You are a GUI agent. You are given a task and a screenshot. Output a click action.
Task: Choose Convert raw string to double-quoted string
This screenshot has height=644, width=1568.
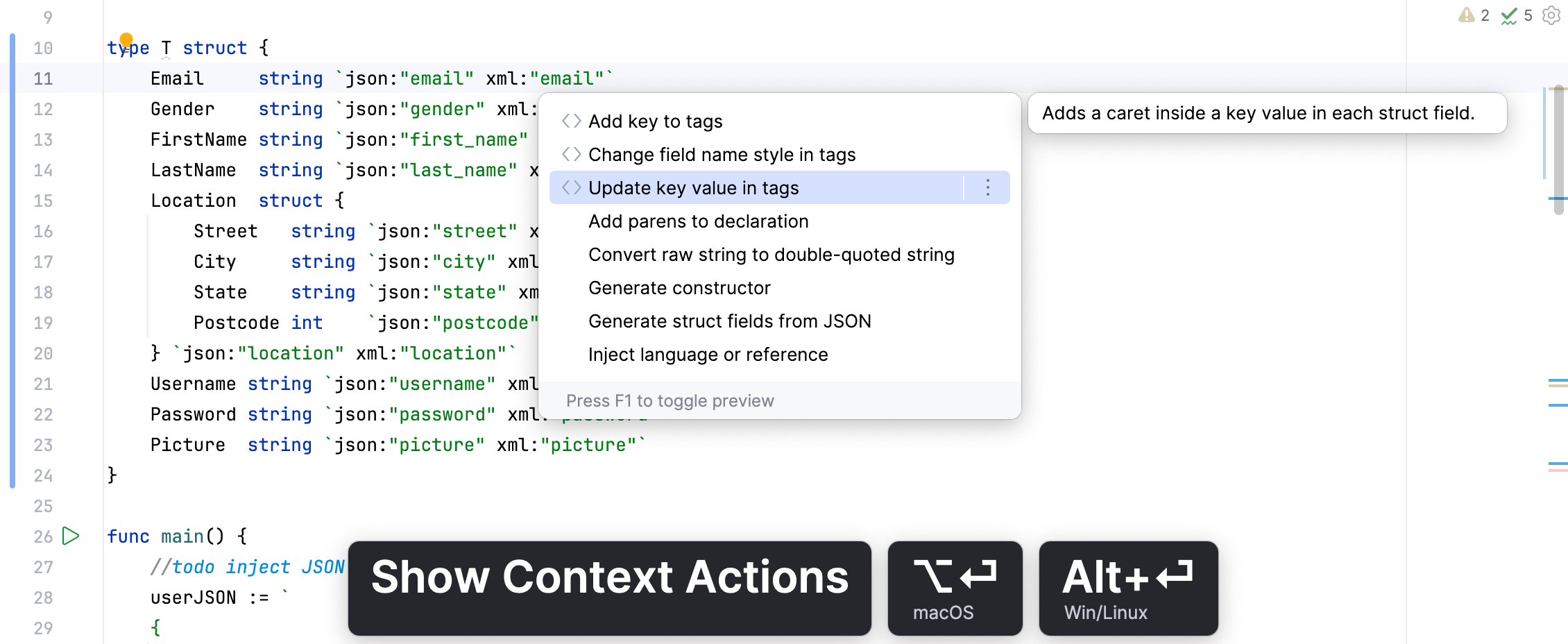tap(772, 254)
